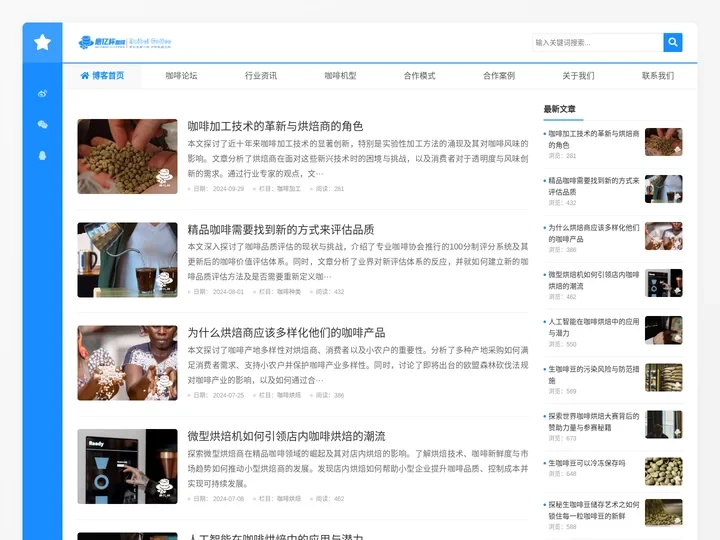Screen dimensions: 720x540
Task: Click sidebar thumbnail beside 浏览: 648
Action: 664,471
